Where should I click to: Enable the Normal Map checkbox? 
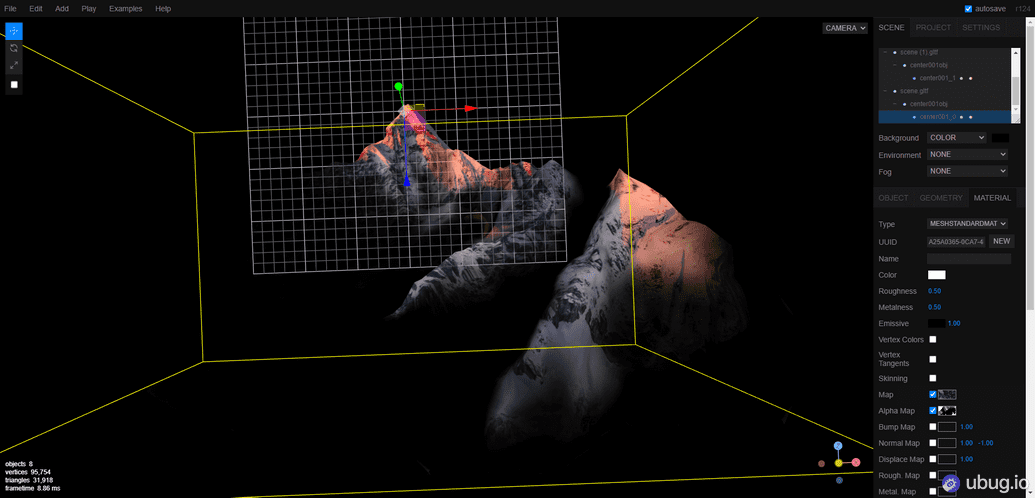[x=933, y=443]
